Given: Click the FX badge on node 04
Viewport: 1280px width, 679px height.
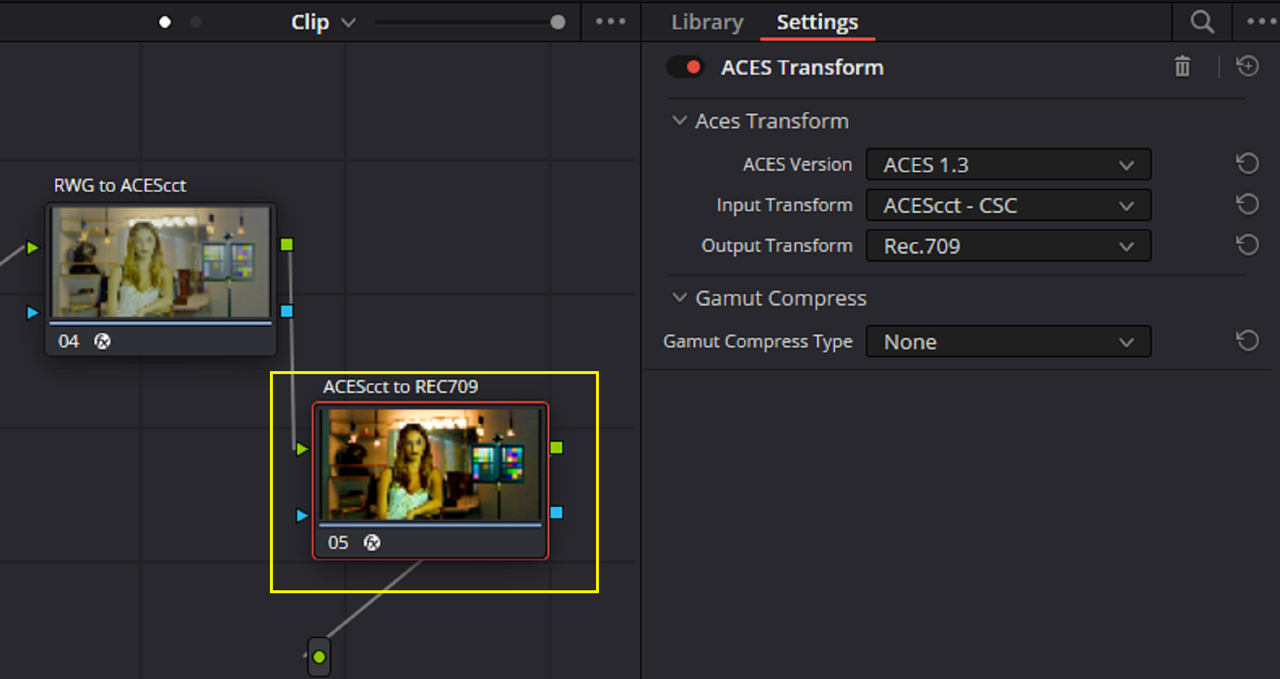Looking at the screenshot, I should coord(102,341).
